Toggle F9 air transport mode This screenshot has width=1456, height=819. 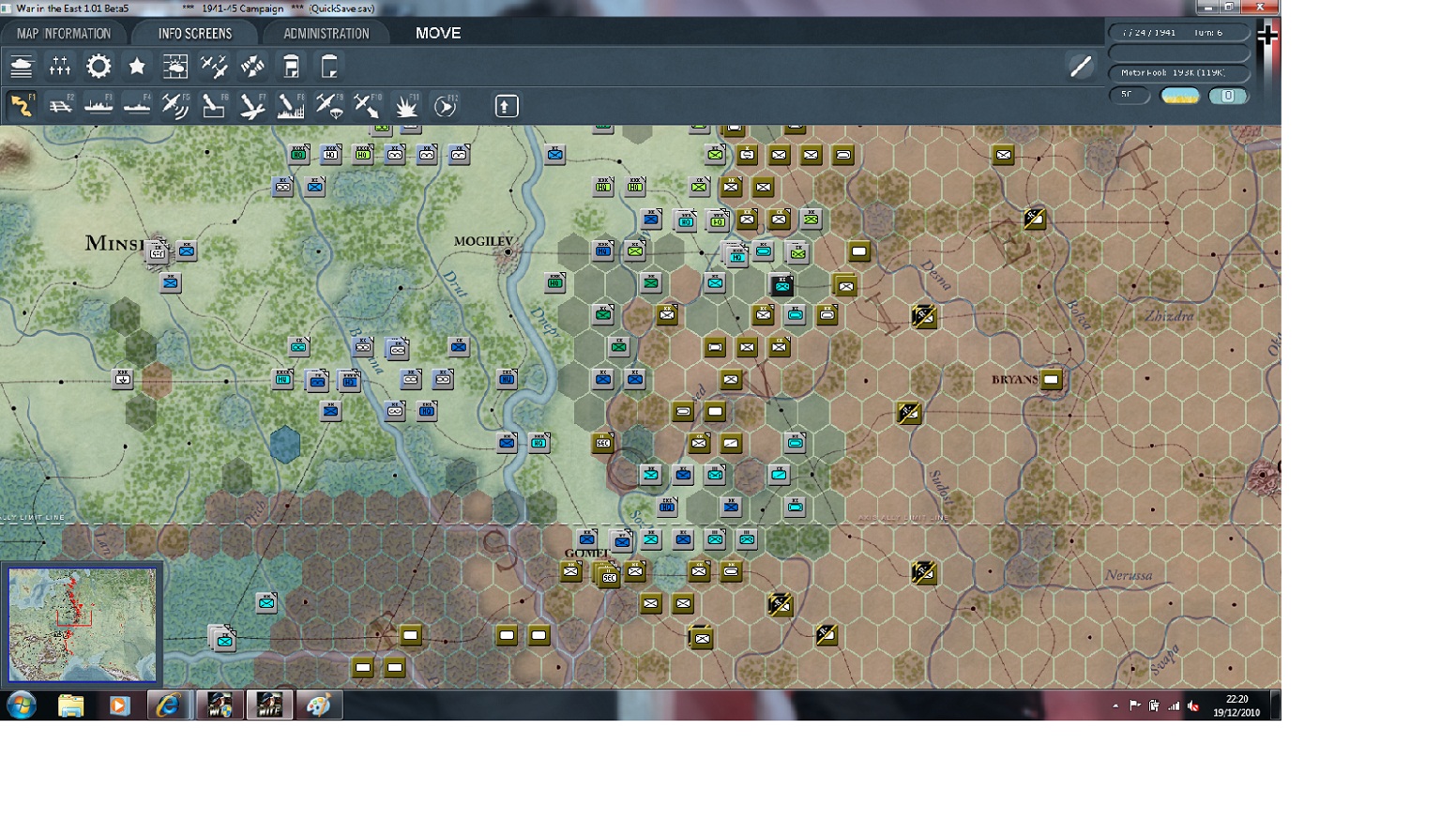(329, 106)
